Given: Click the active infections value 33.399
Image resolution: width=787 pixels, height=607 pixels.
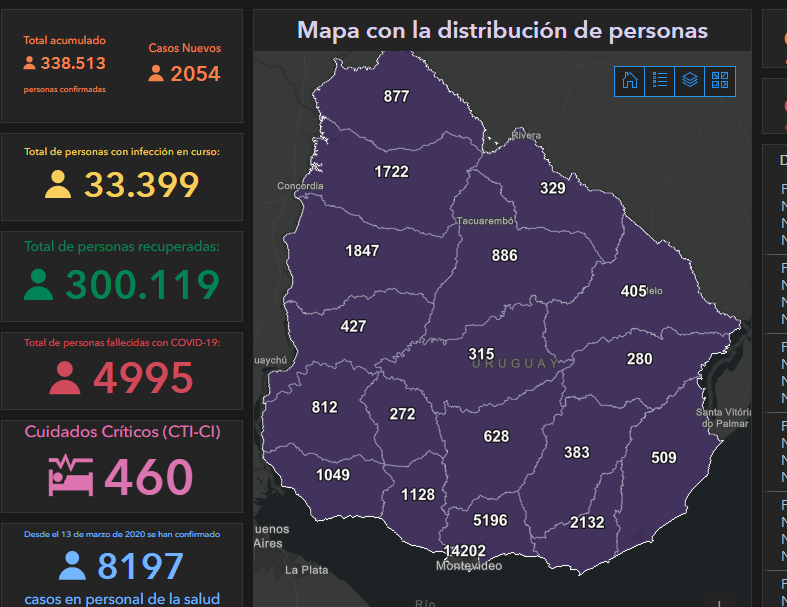Looking at the screenshot, I should tap(142, 185).
